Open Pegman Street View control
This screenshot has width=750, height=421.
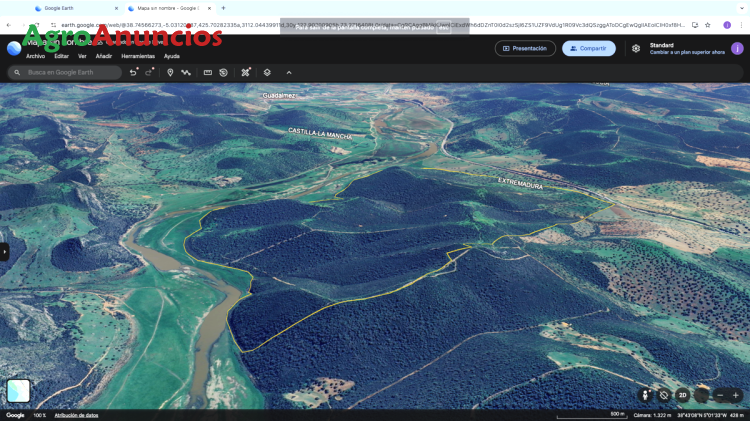pos(645,395)
